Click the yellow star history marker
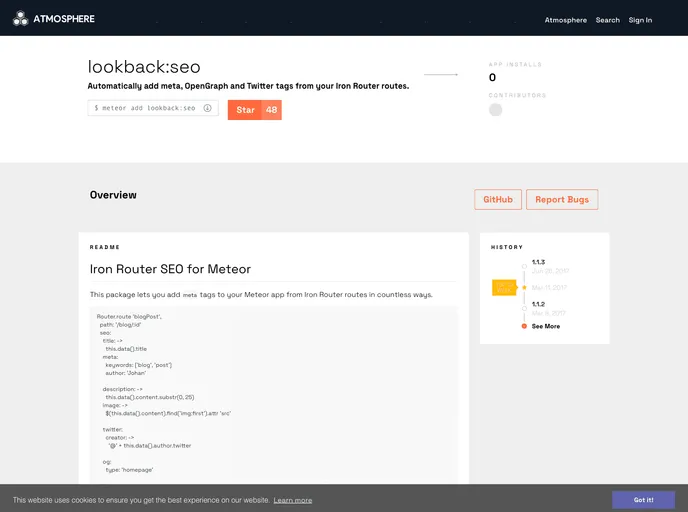 [x=524, y=287]
